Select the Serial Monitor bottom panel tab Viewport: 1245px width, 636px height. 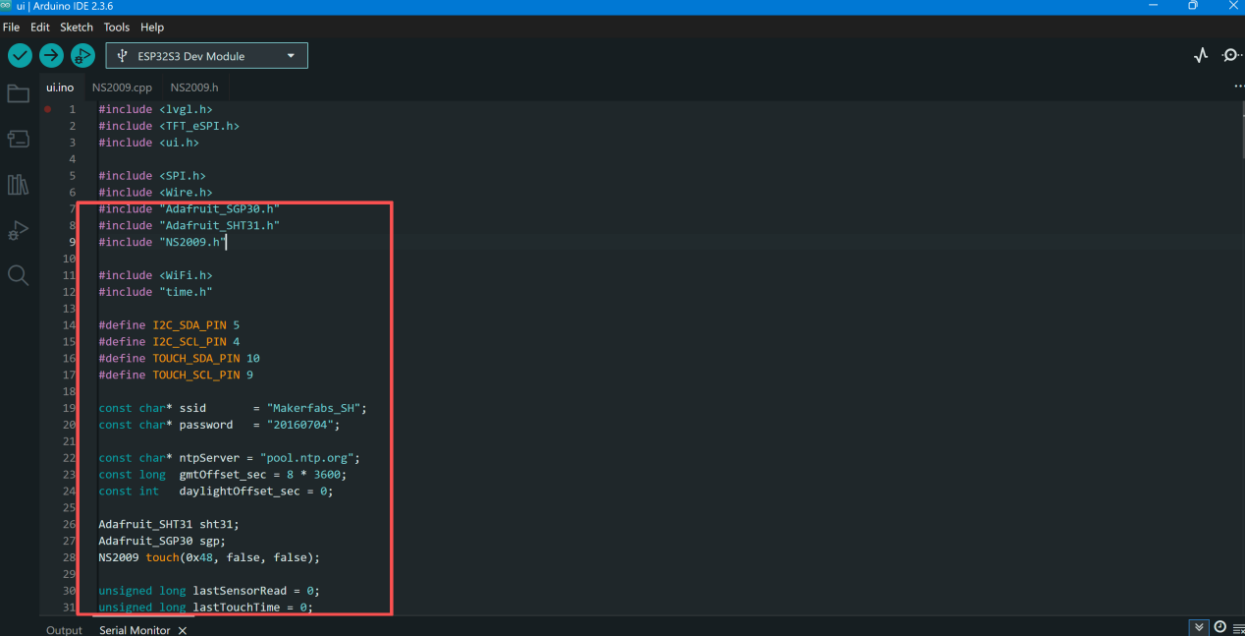click(135, 630)
